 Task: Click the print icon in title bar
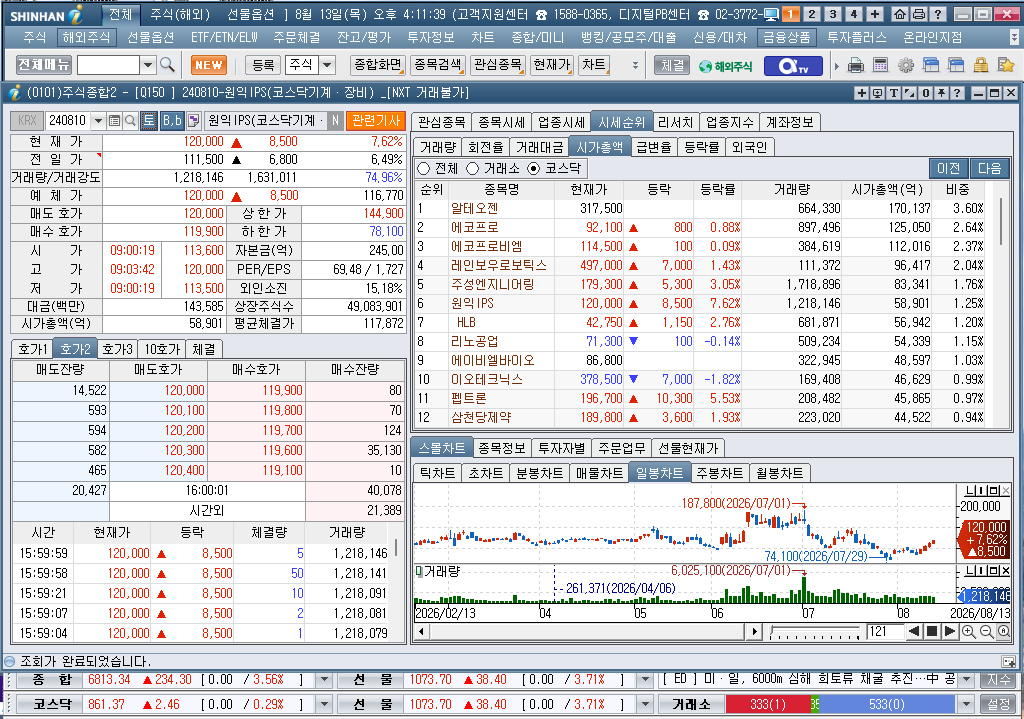918,14
